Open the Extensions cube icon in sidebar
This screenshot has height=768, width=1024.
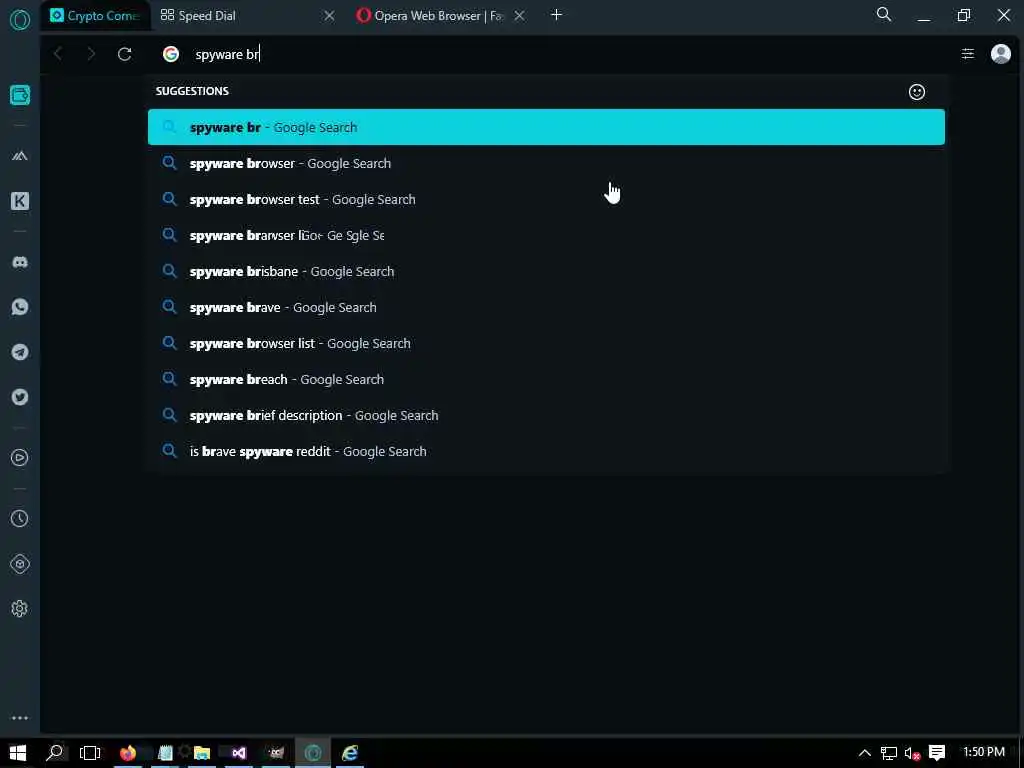click(20, 564)
